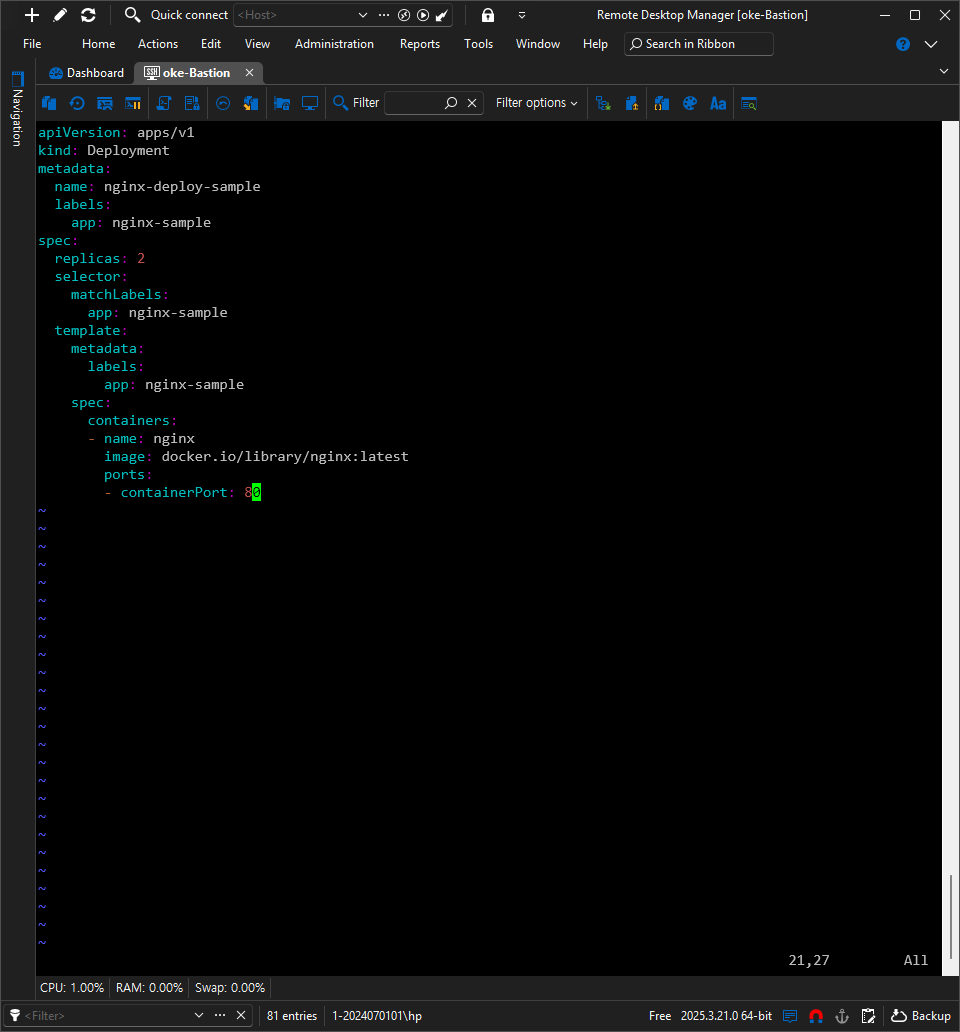
Task: Click the red magnet icon in status bar
Action: click(x=816, y=1016)
